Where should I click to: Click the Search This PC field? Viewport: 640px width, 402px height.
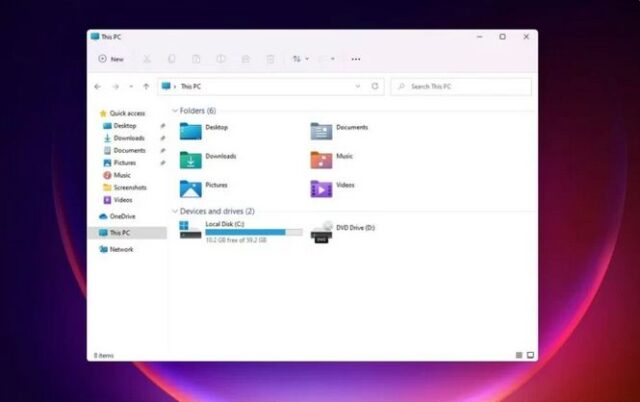[x=461, y=87]
